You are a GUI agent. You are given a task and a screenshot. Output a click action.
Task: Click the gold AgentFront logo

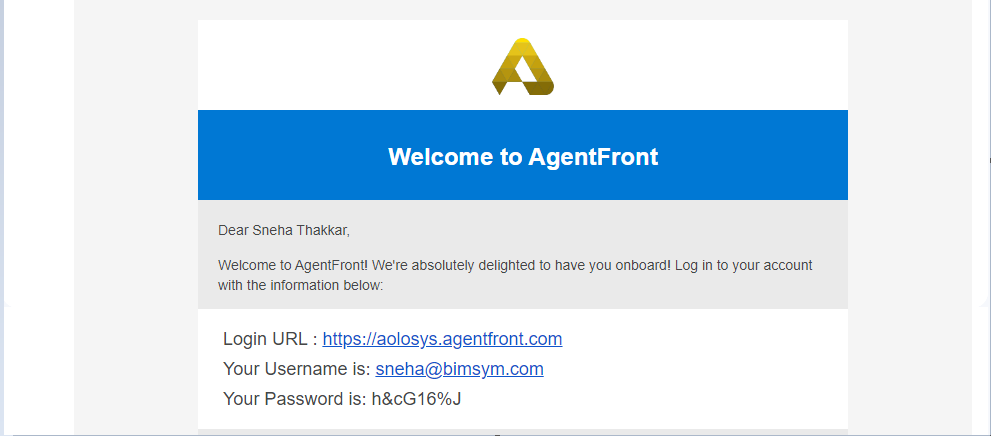pyautogui.click(x=522, y=67)
